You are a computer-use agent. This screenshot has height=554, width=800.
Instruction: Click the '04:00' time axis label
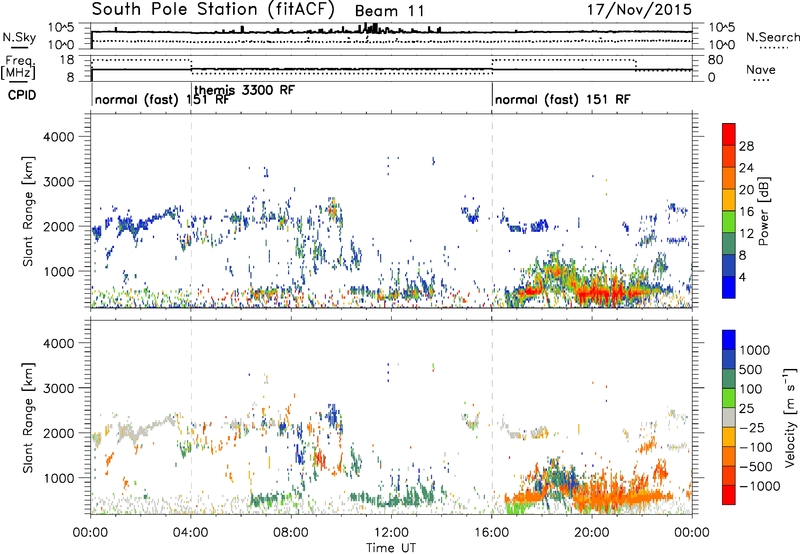point(191,533)
